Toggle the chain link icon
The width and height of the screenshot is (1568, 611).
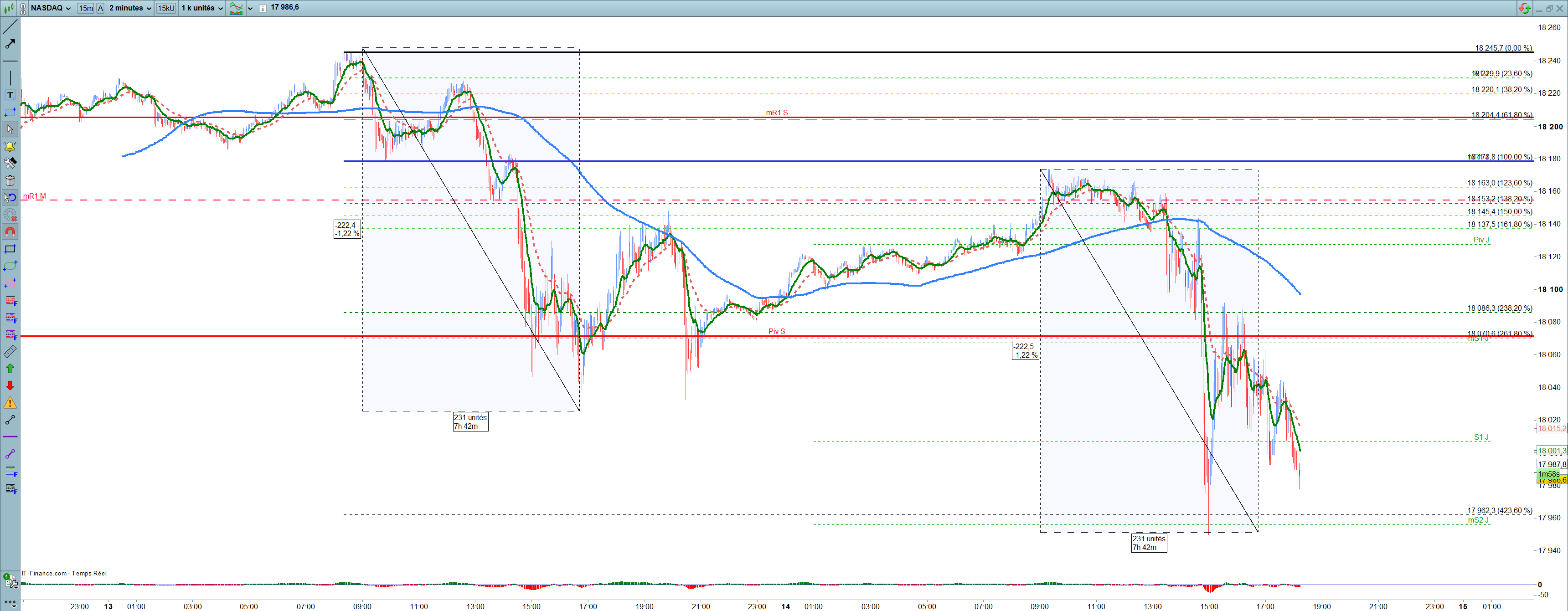tap(22, 8)
